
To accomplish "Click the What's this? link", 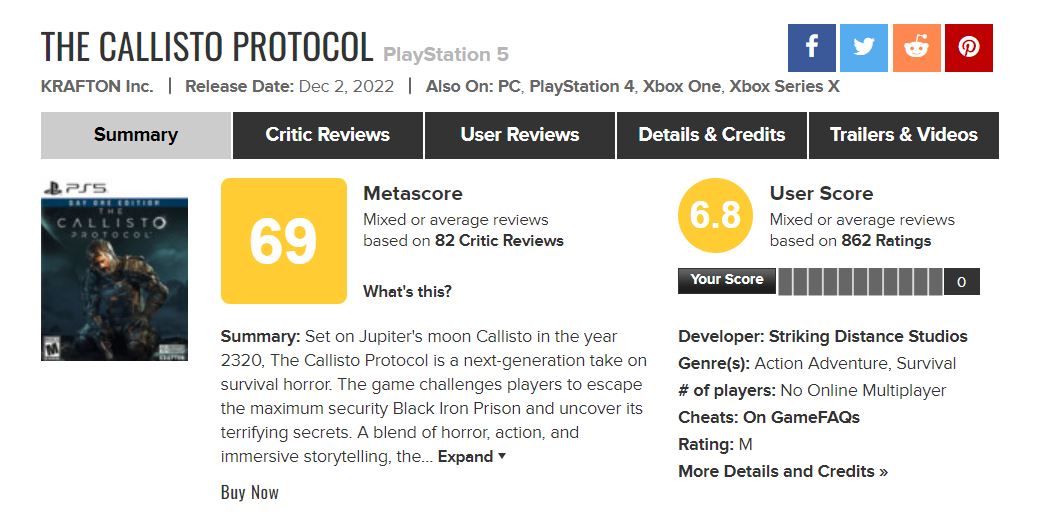I will click(x=407, y=292).
